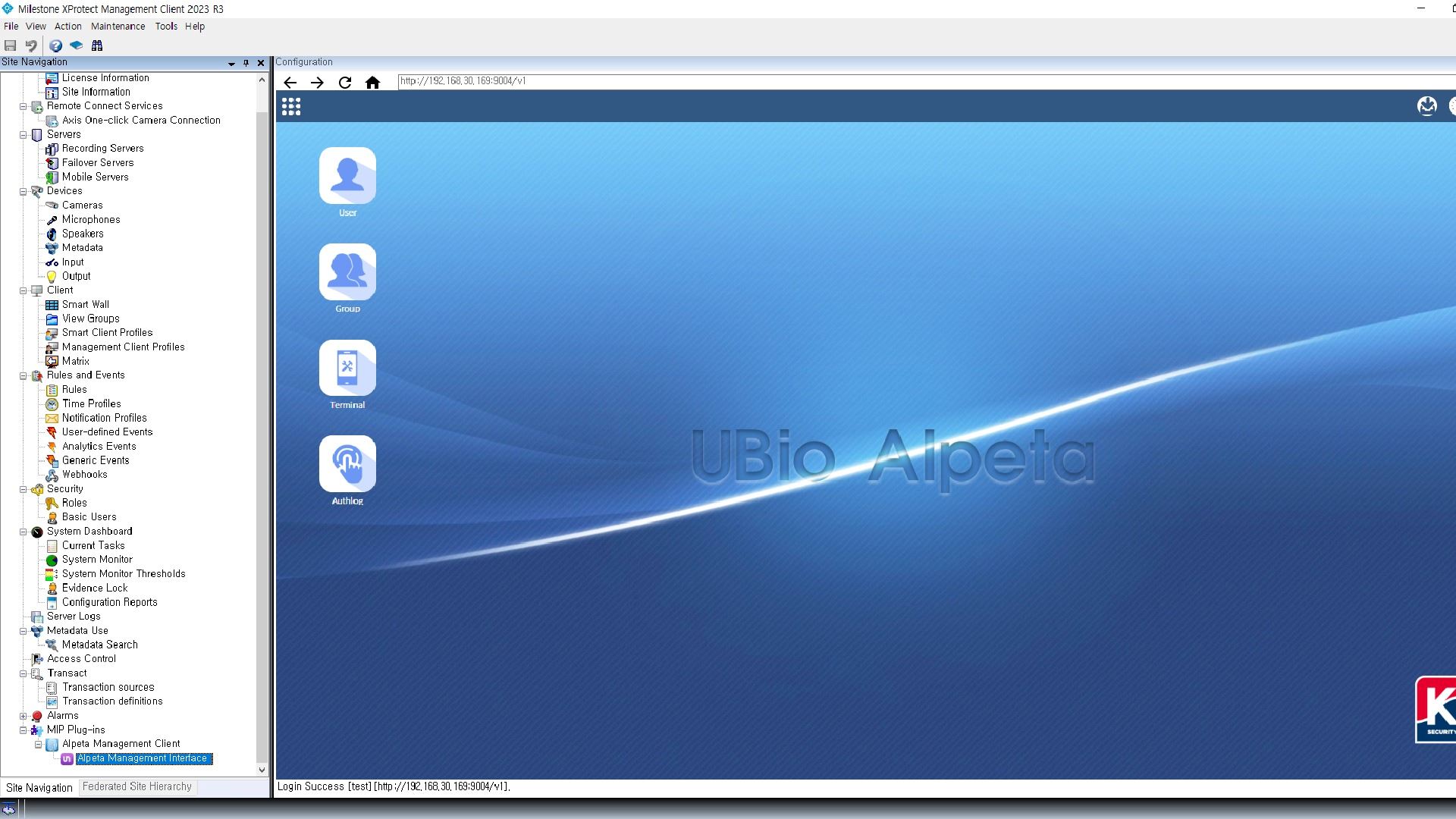The height and width of the screenshot is (819, 1456).
Task: Click the URL address field
Action: point(925,81)
